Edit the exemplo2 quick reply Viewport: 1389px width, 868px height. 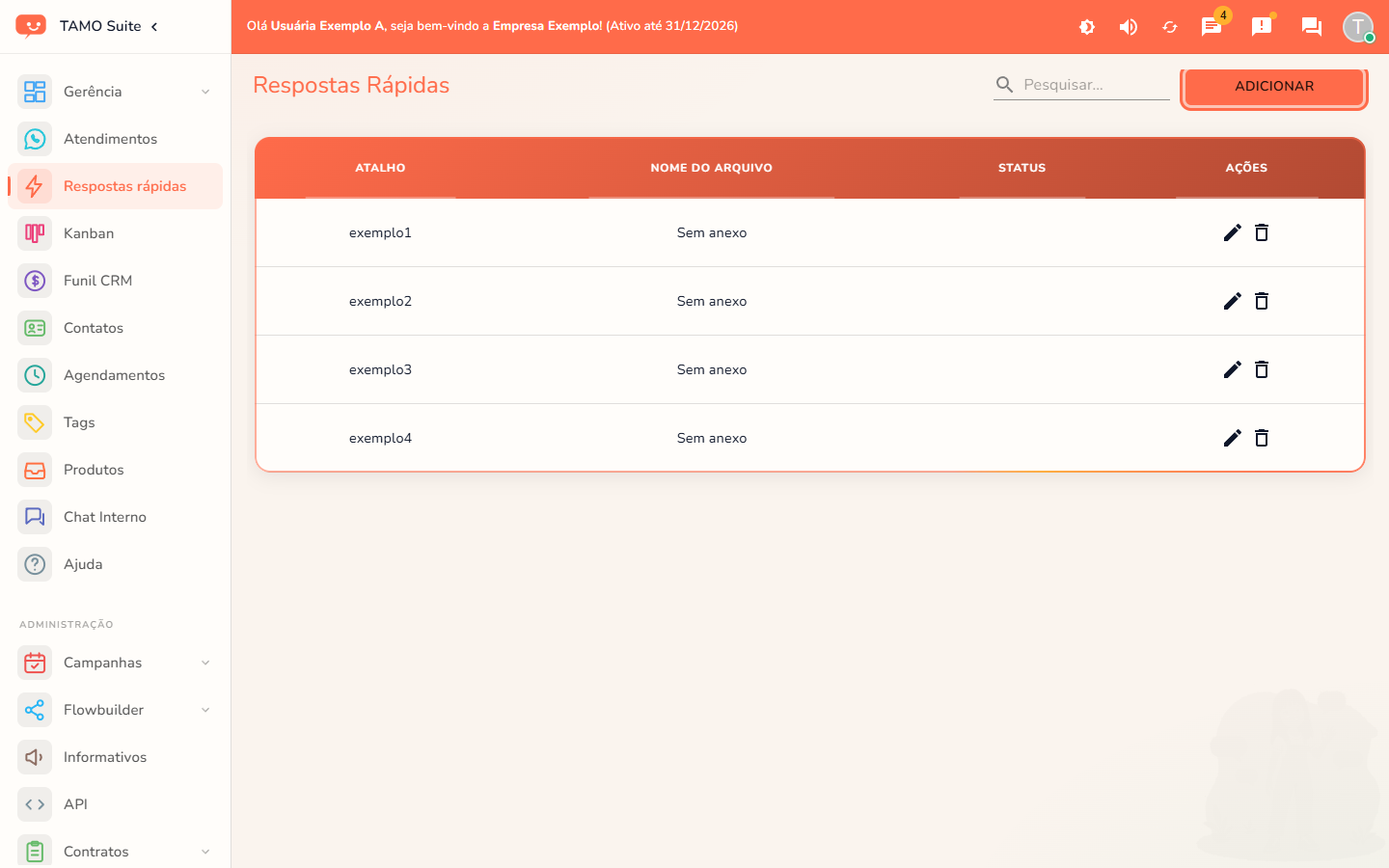1232,301
